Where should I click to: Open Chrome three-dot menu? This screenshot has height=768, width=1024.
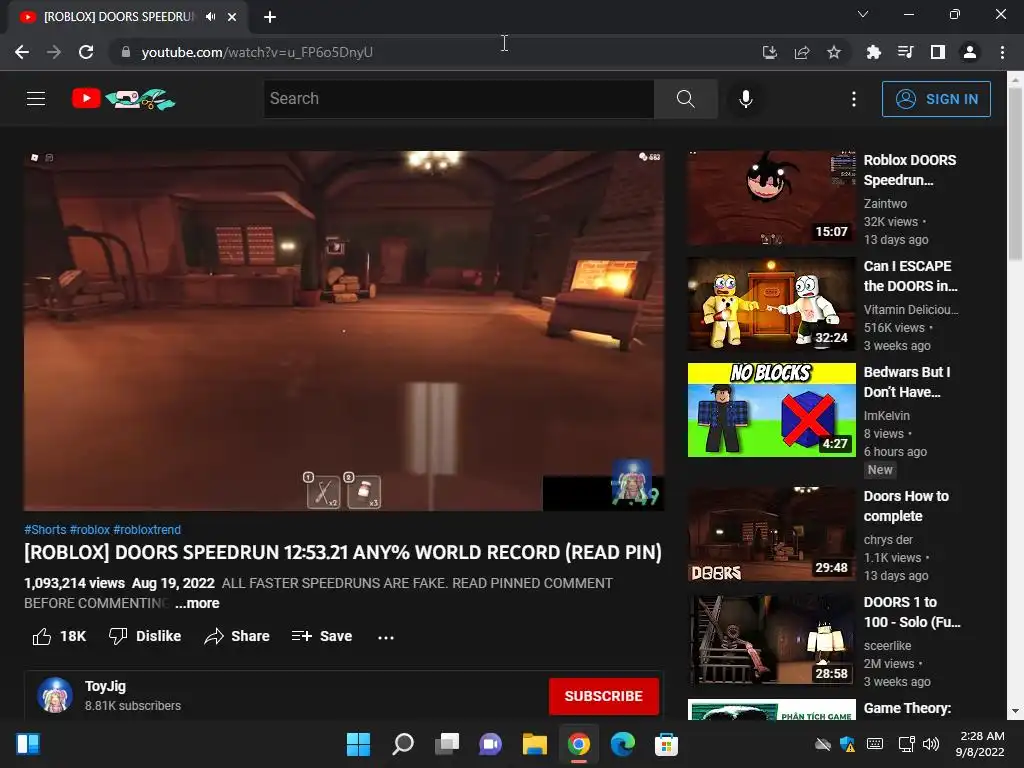coord(1002,52)
